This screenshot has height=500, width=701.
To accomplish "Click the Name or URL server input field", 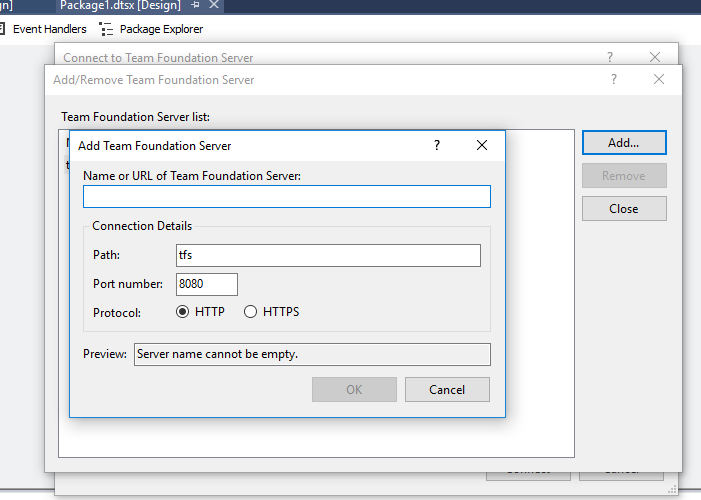I will 287,197.
